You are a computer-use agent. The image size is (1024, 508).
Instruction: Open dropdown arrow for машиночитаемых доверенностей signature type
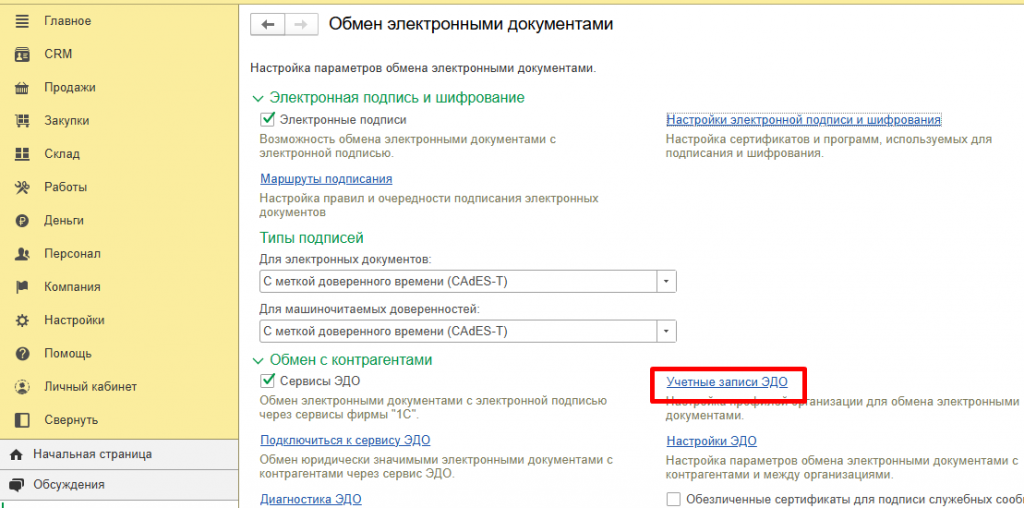(x=666, y=331)
